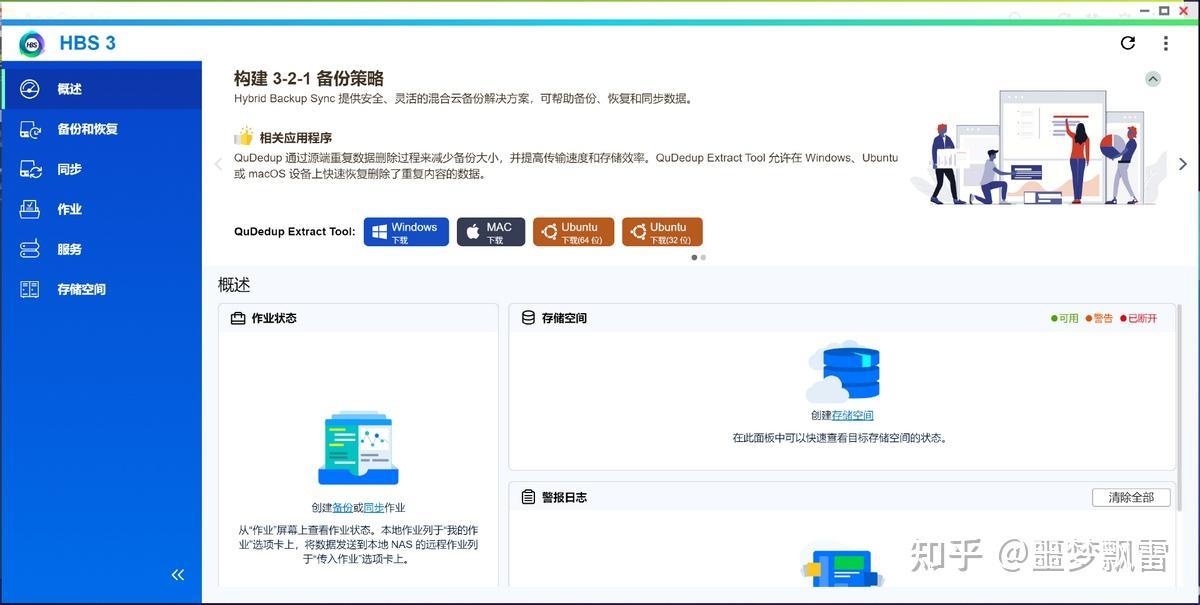
Task: Open the three-dot more options menu
Action: [x=1166, y=43]
